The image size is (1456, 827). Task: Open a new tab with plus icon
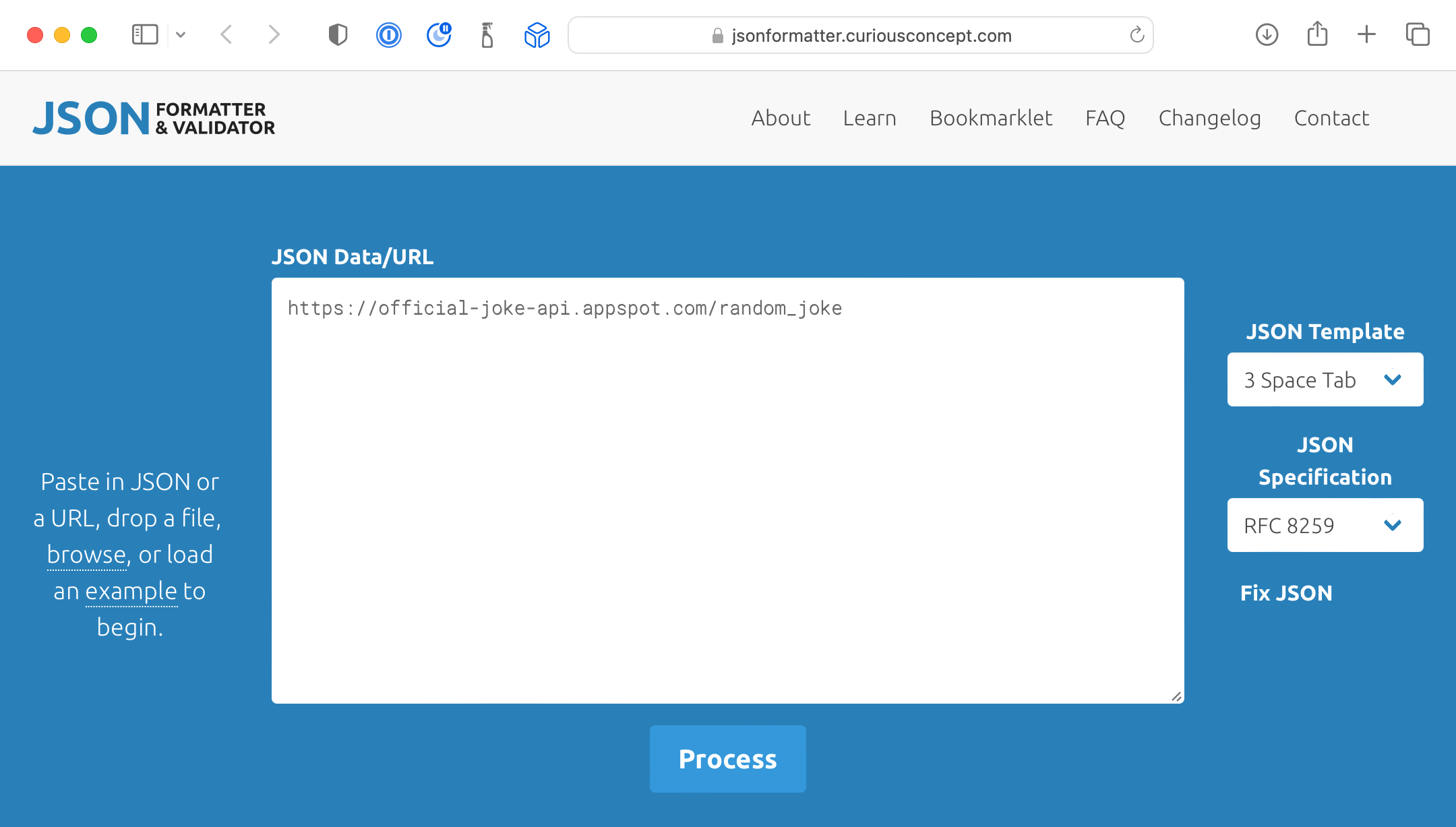tap(1366, 34)
